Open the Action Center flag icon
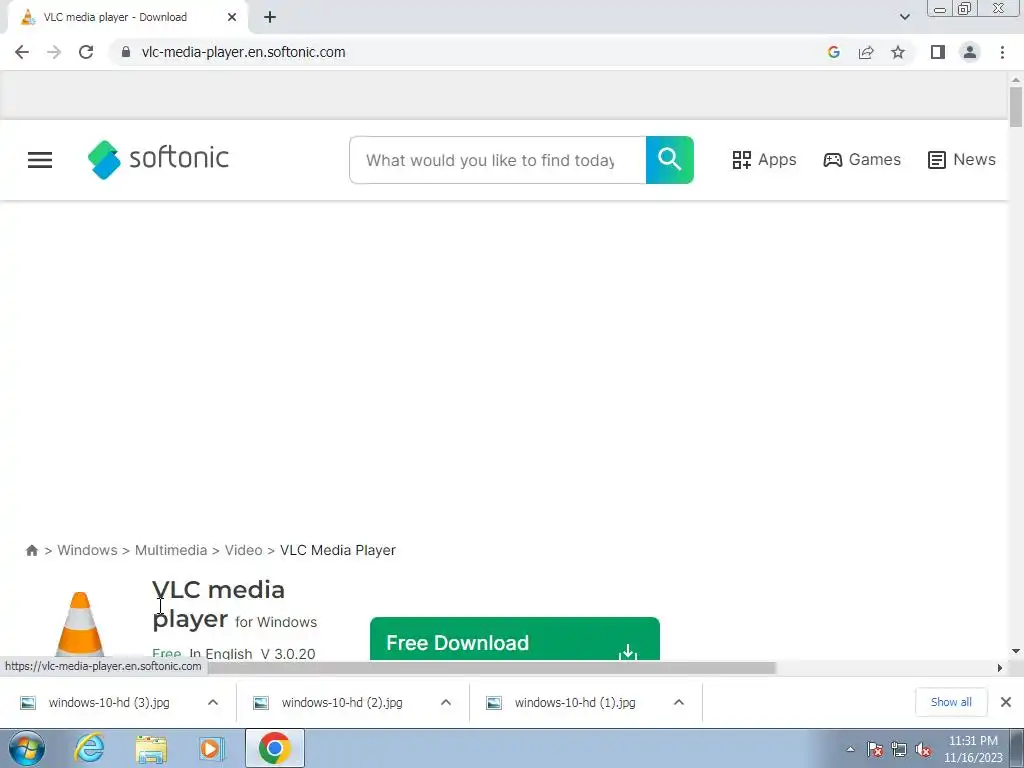Viewport: 1024px width, 768px height. [x=875, y=749]
